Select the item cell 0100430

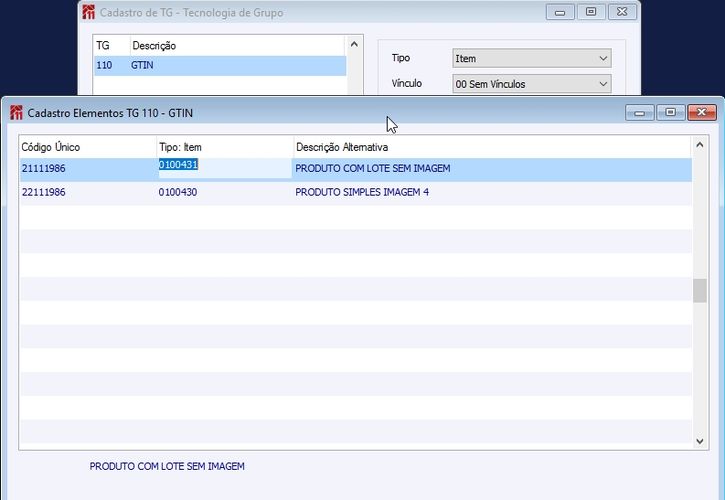pos(178,192)
